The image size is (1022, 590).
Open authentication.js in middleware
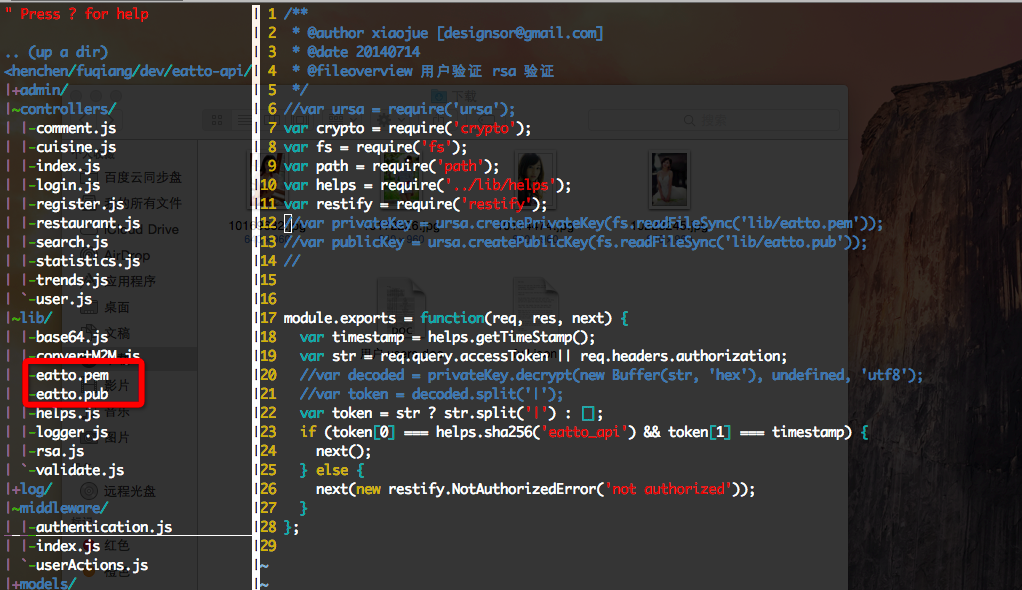(x=104, y=526)
